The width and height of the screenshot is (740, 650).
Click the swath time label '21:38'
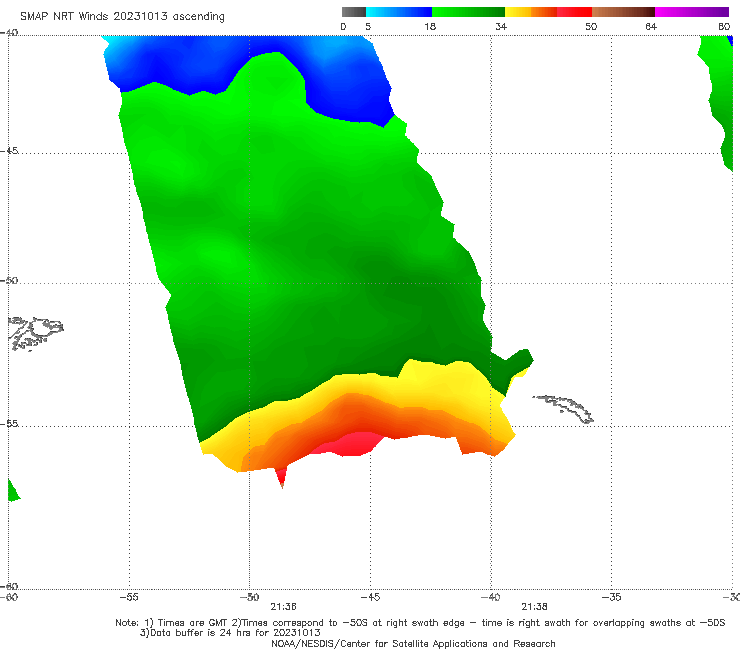tap(534, 607)
